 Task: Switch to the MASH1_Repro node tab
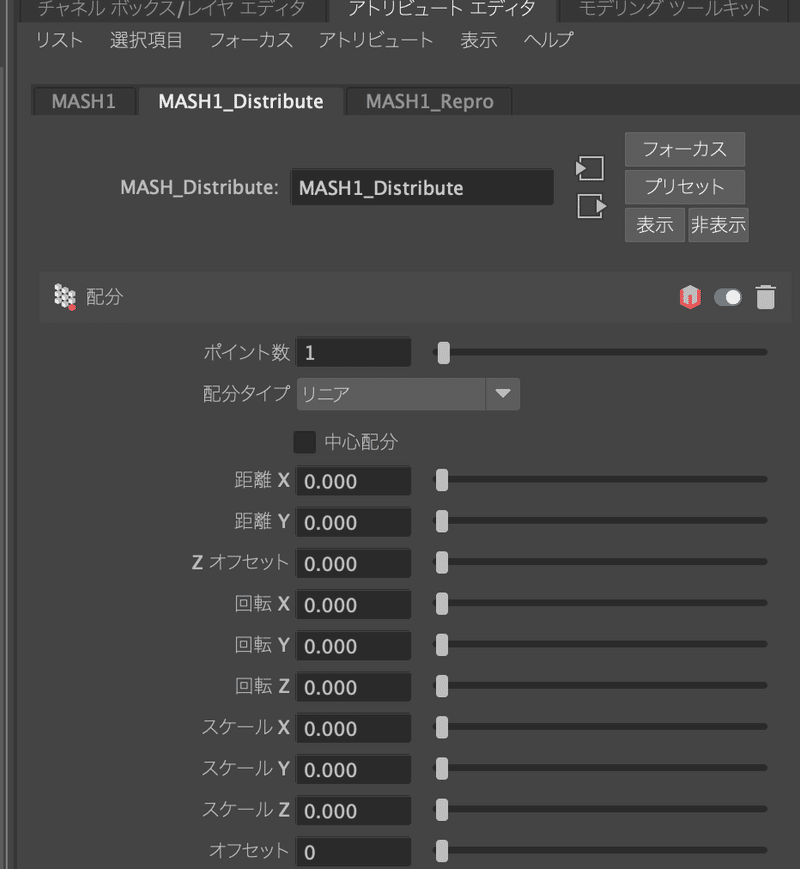coord(430,101)
